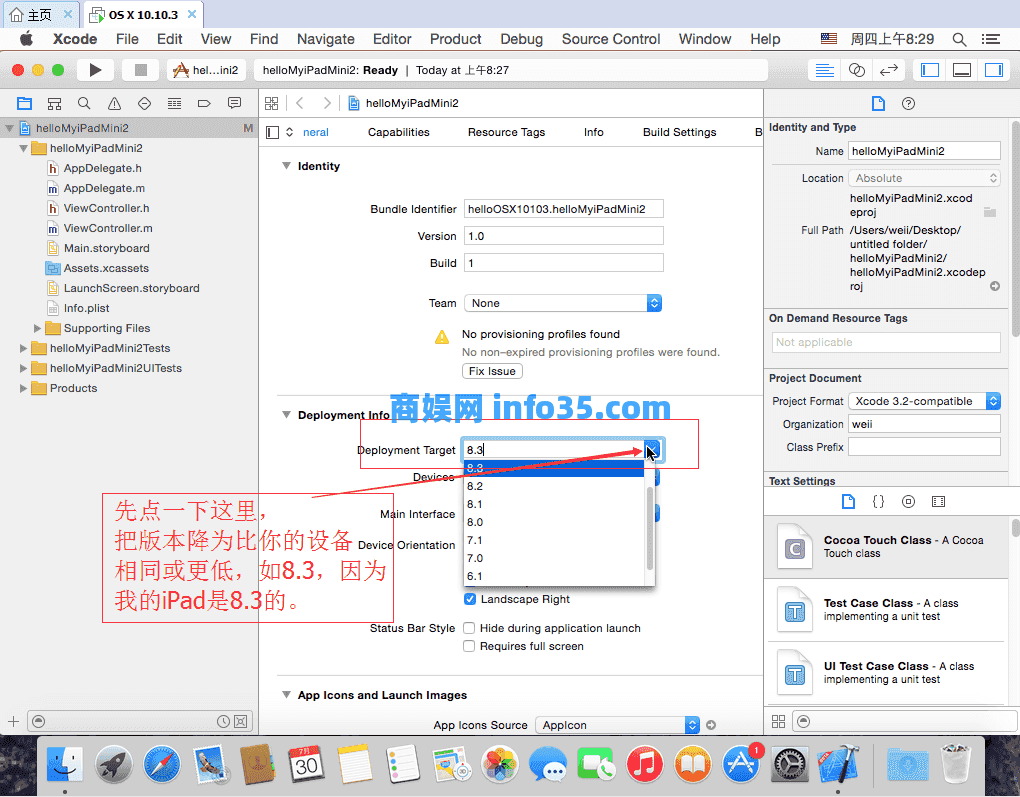
Task: Open the library grid view button
Action: (x=778, y=721)
